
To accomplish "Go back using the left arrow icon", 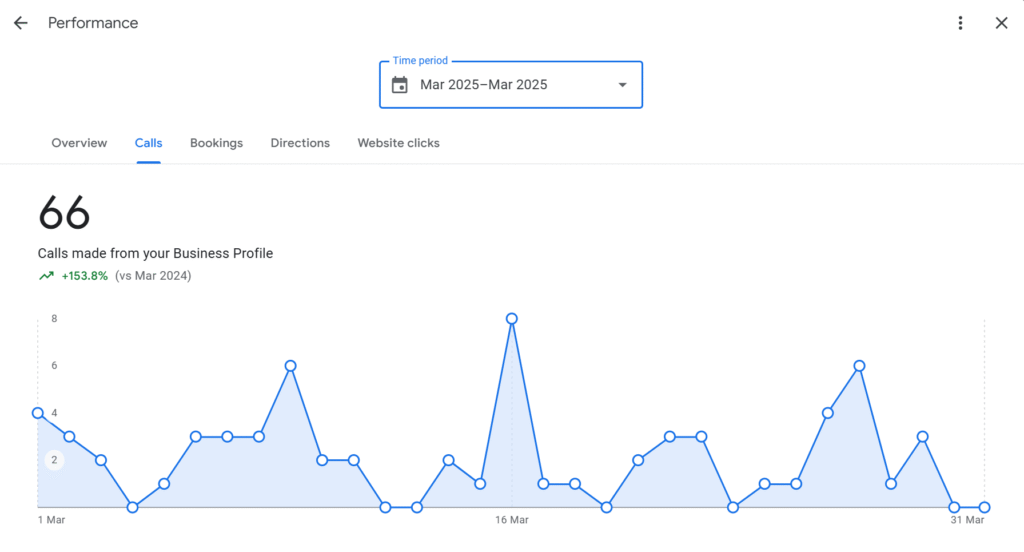I will click(x=21, y=23).
